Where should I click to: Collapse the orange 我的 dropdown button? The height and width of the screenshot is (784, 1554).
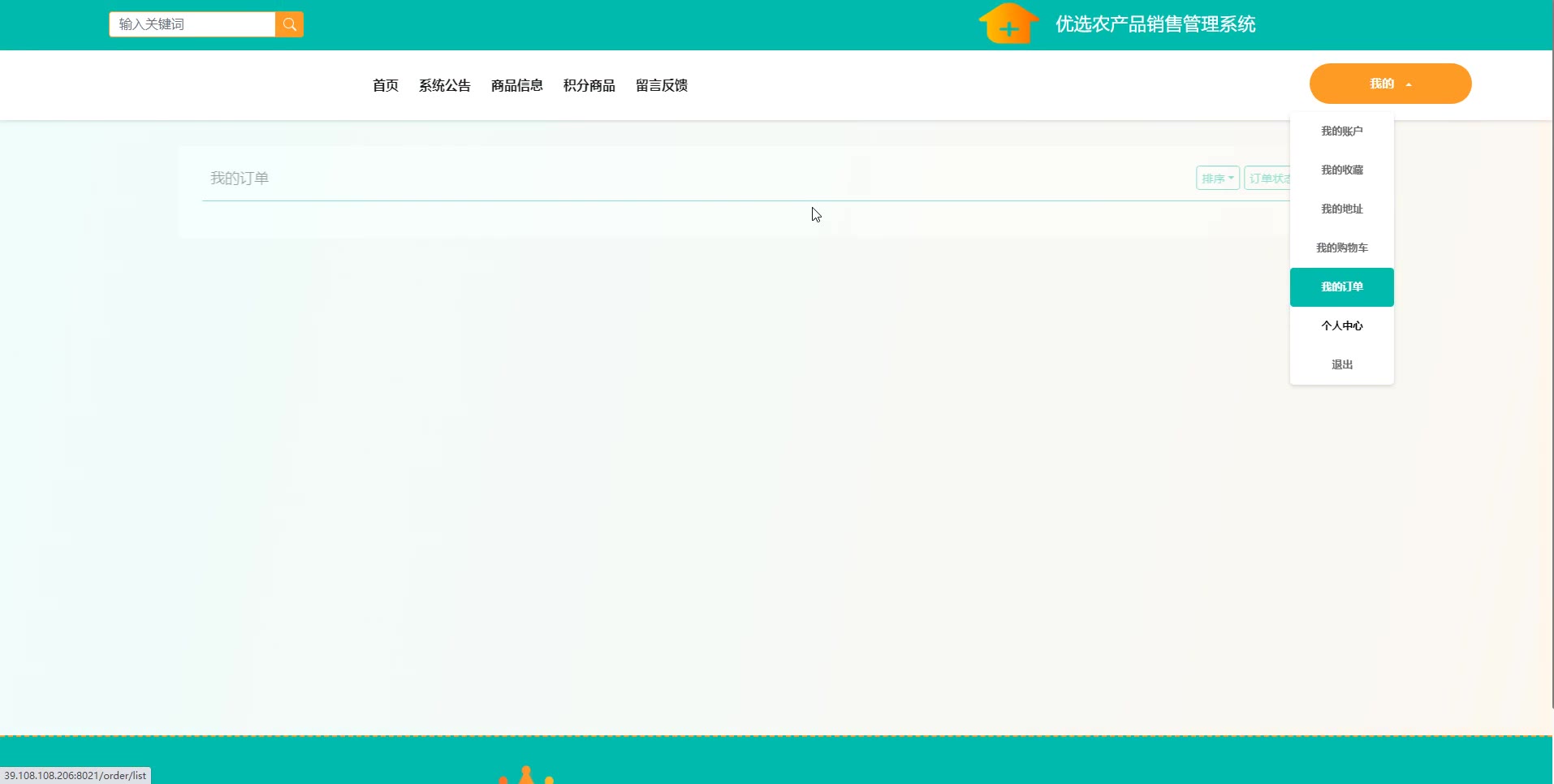coord(1390,84)
